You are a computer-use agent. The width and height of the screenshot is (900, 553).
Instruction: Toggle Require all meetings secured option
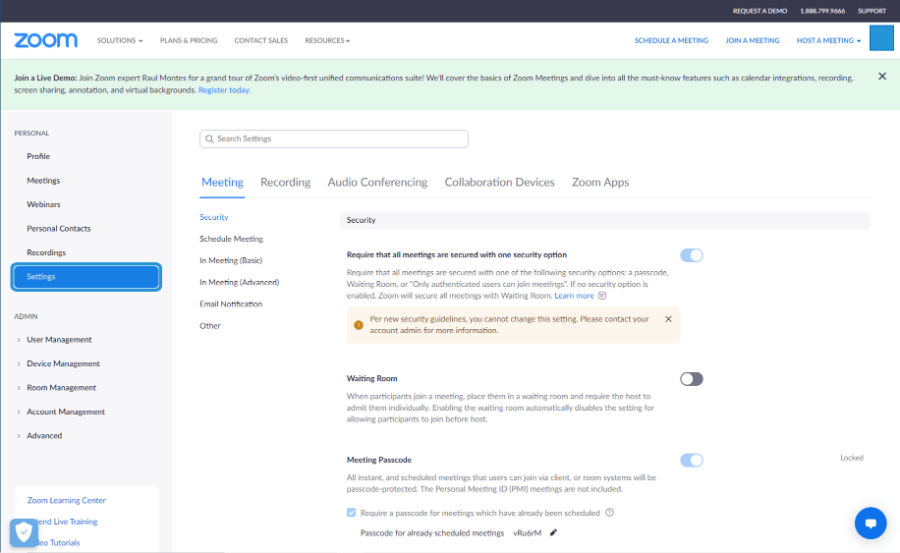(692, 255)
